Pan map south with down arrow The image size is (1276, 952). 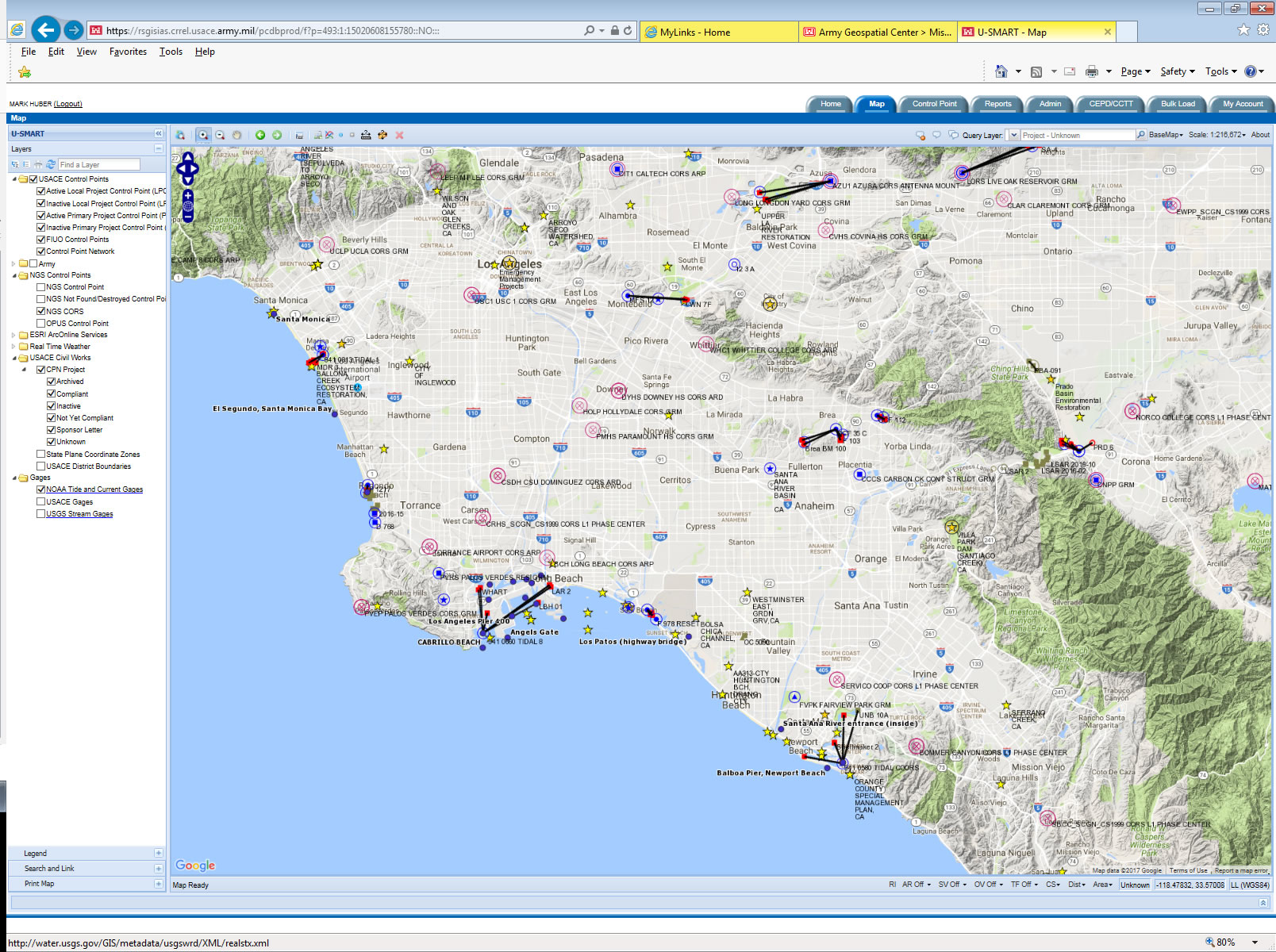click(x=187, y=179)
